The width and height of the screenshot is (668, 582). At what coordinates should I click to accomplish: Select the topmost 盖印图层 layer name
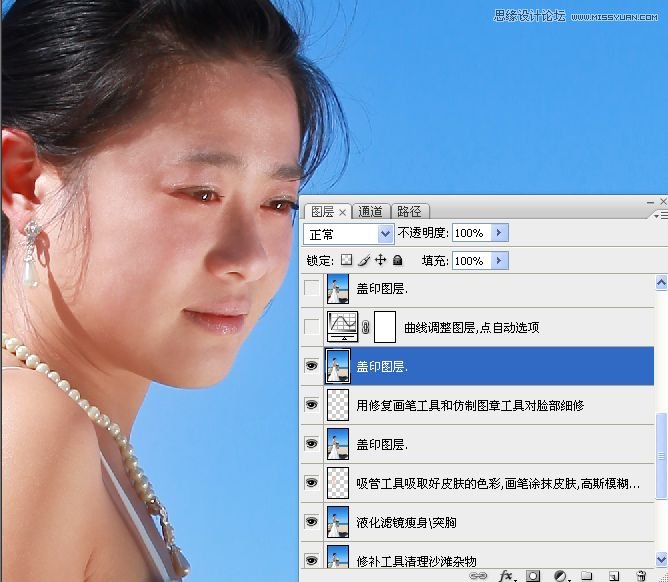coord(382,289)
